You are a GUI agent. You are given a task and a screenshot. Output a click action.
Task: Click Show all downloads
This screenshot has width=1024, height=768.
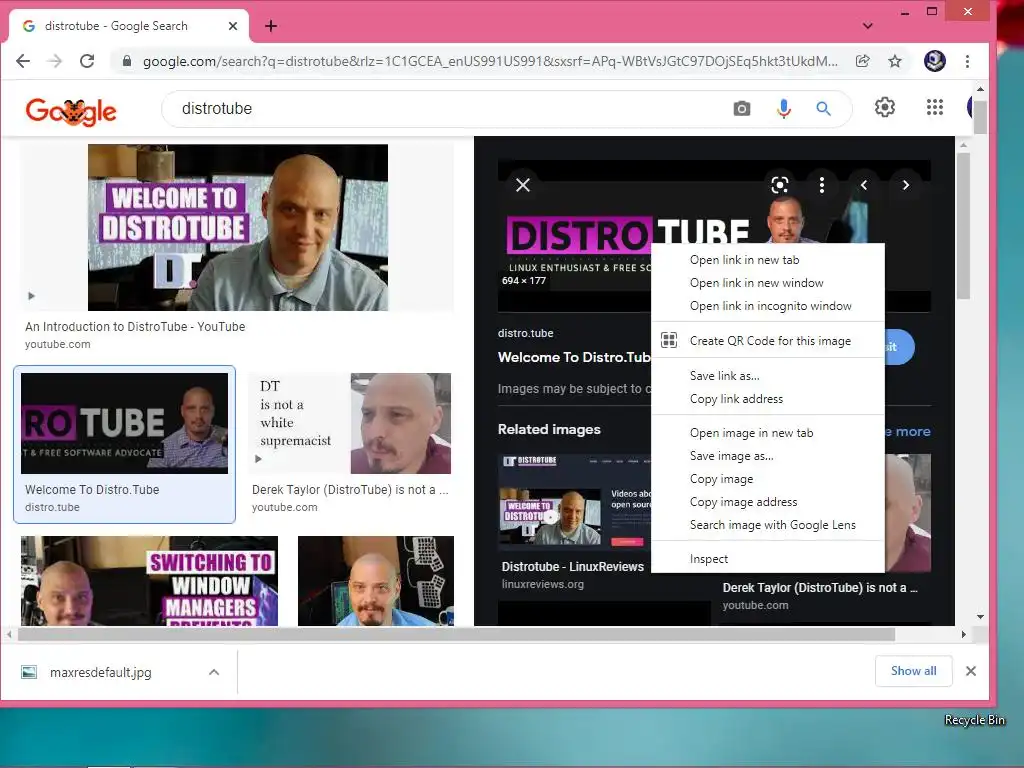(x=914, y=671)
